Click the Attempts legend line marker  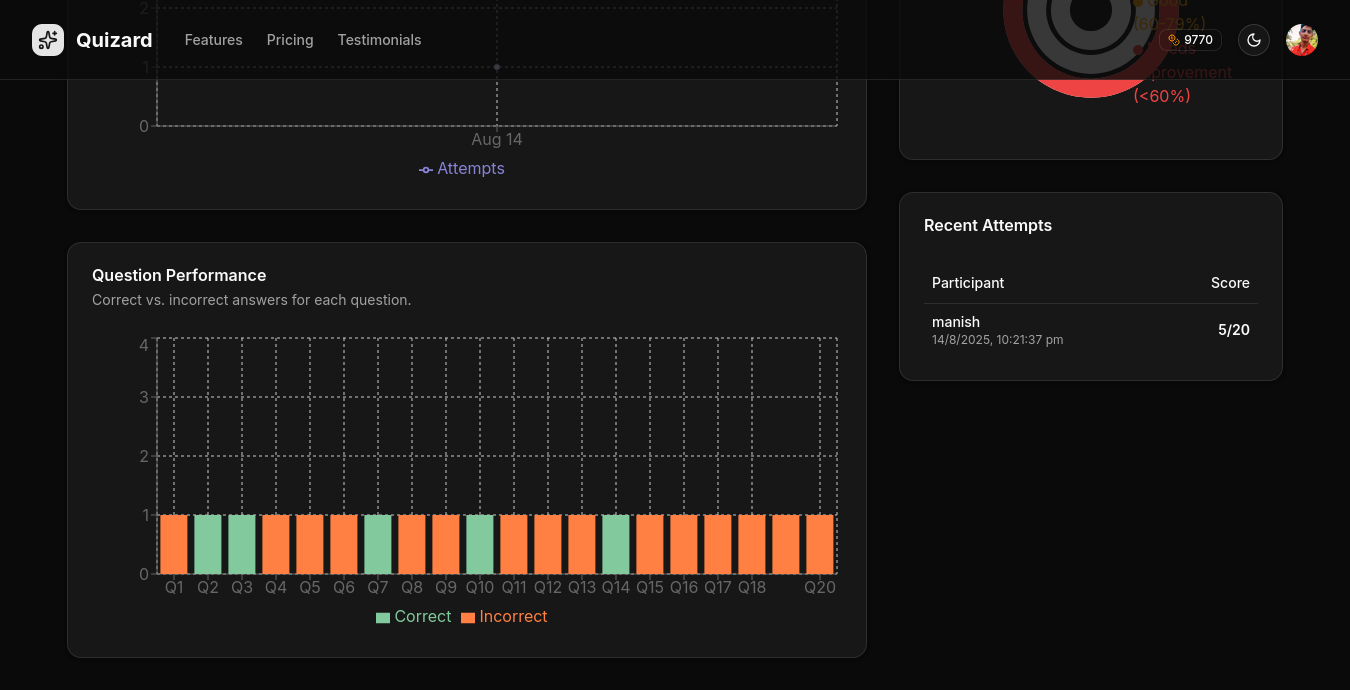[x=426, y=170]
